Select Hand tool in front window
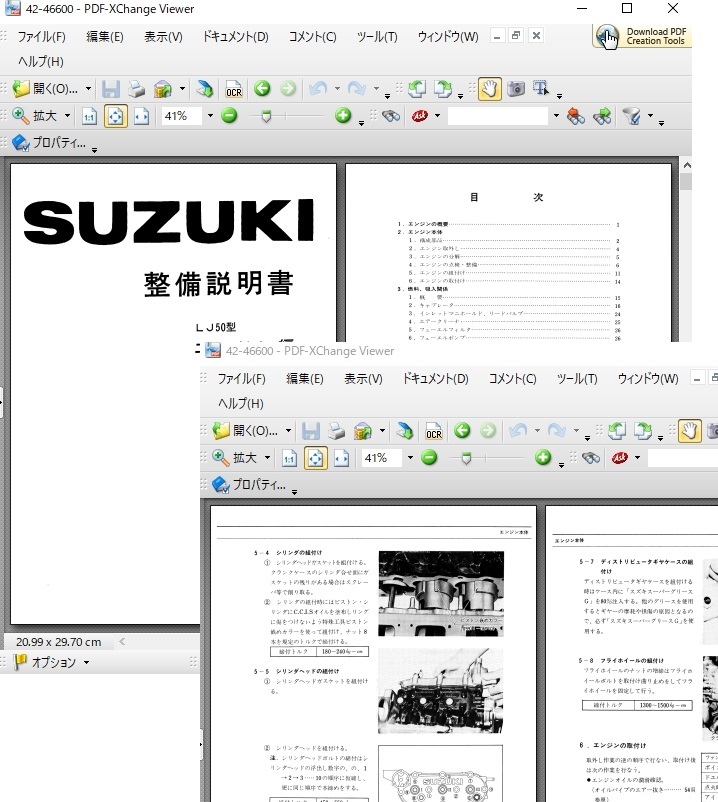The width and height of the screenshot is (718, 802). [x=689, y=431]
